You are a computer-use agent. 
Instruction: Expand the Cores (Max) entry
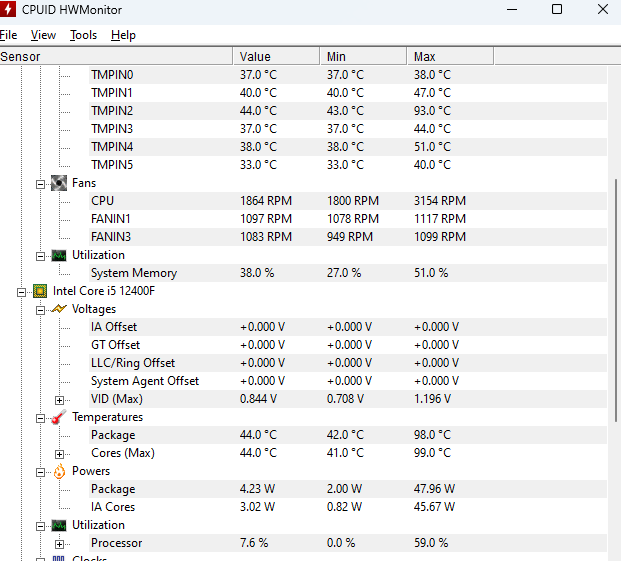coord(59,454)
